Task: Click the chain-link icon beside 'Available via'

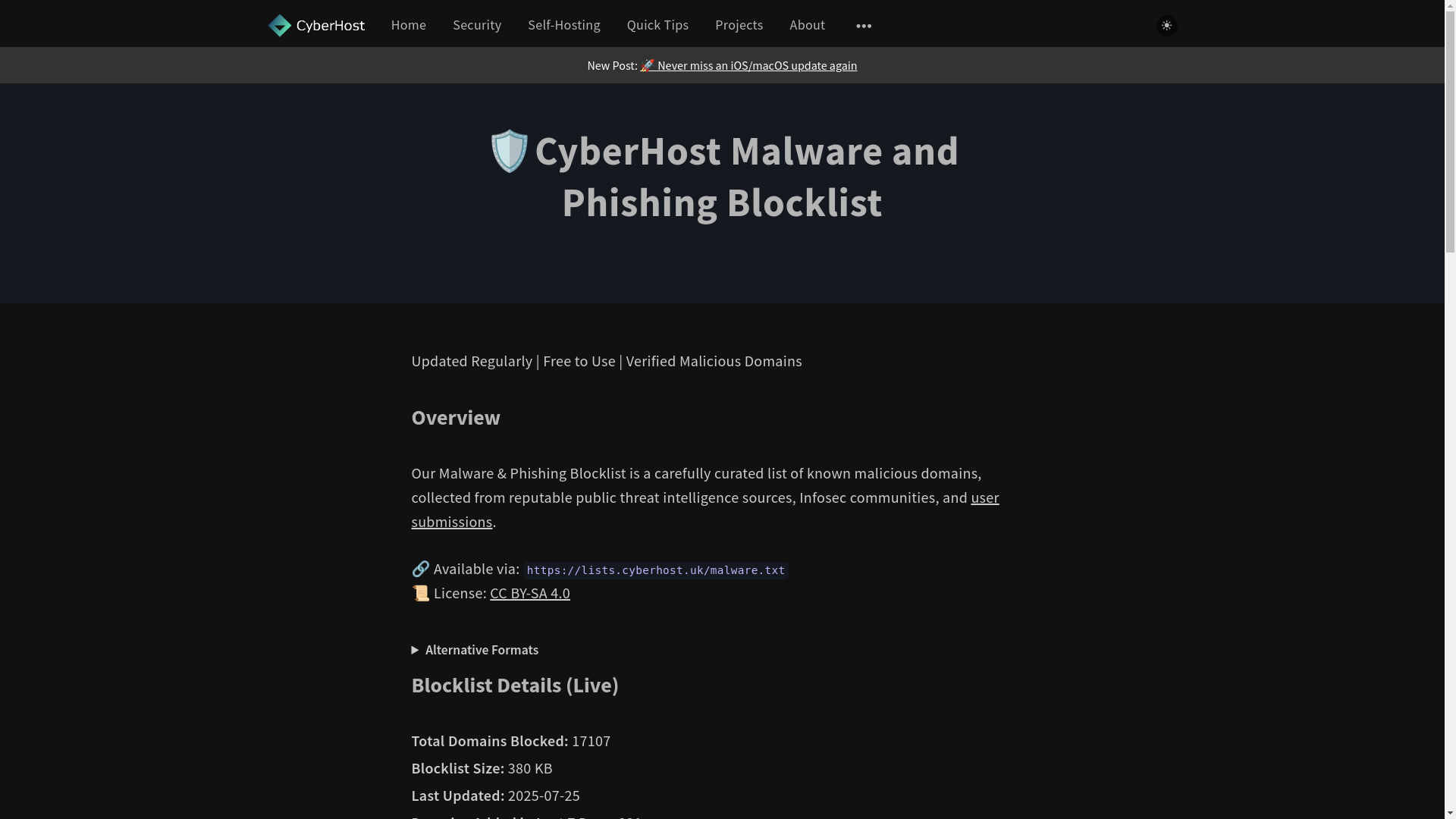Action: (420, 569)
